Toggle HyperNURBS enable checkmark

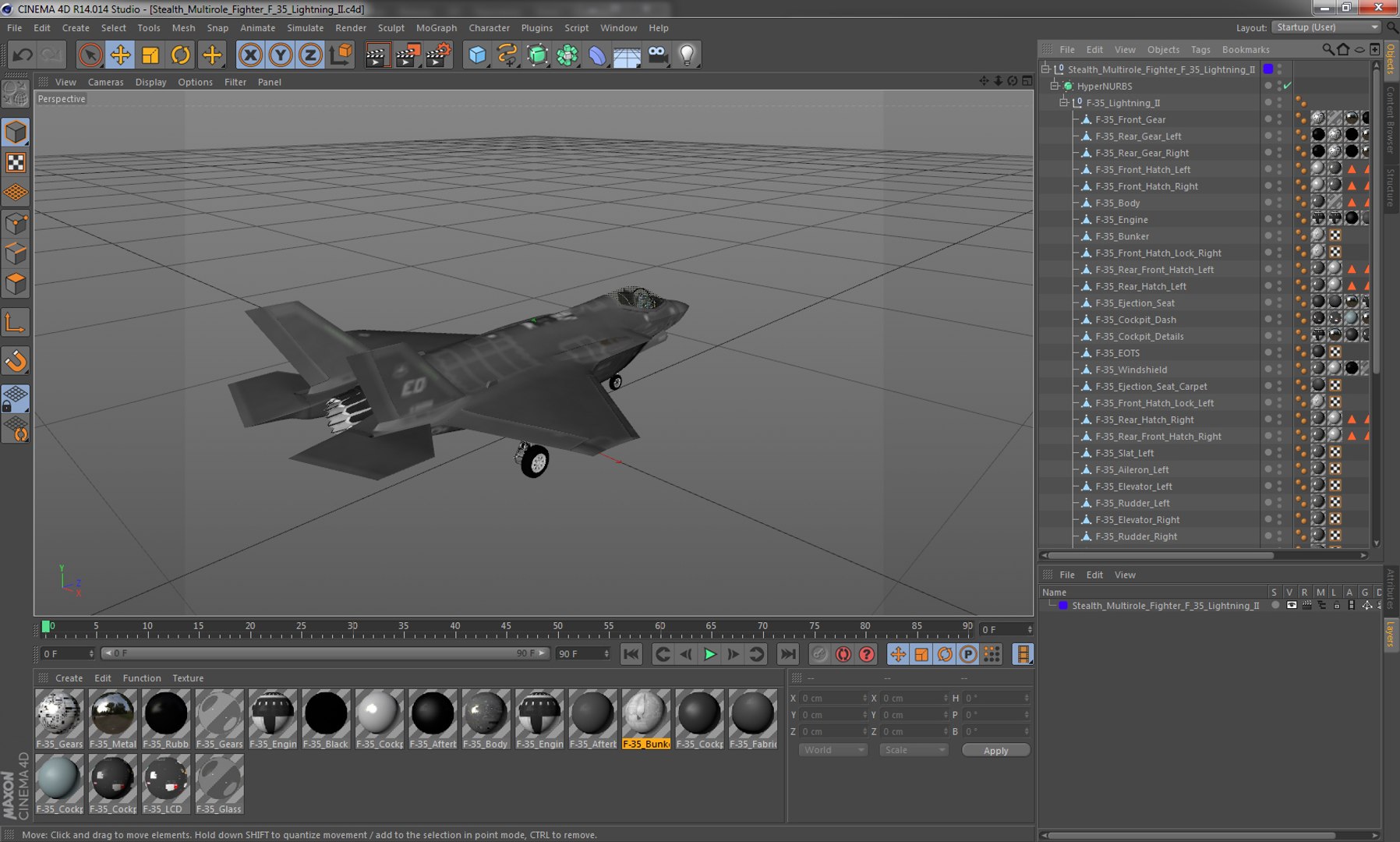(1288, 86)
